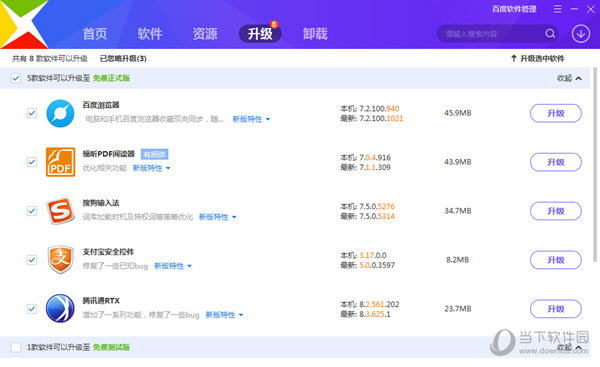Click the 支付宝安全控件 title text

pos(108,252)
